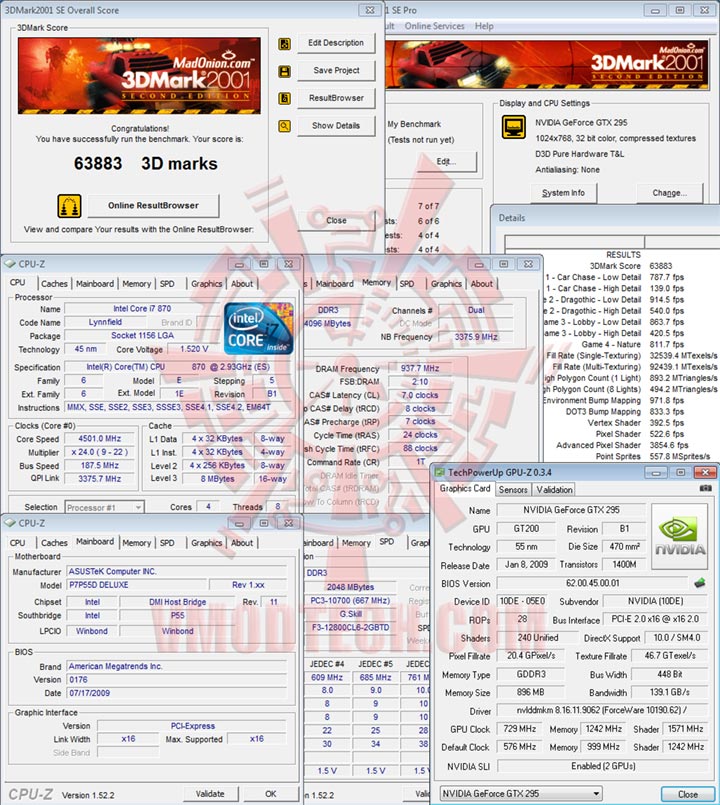Click the magnifier icon beside Show Details
Screen dimensions: 720x805
[x=284, y=126]
